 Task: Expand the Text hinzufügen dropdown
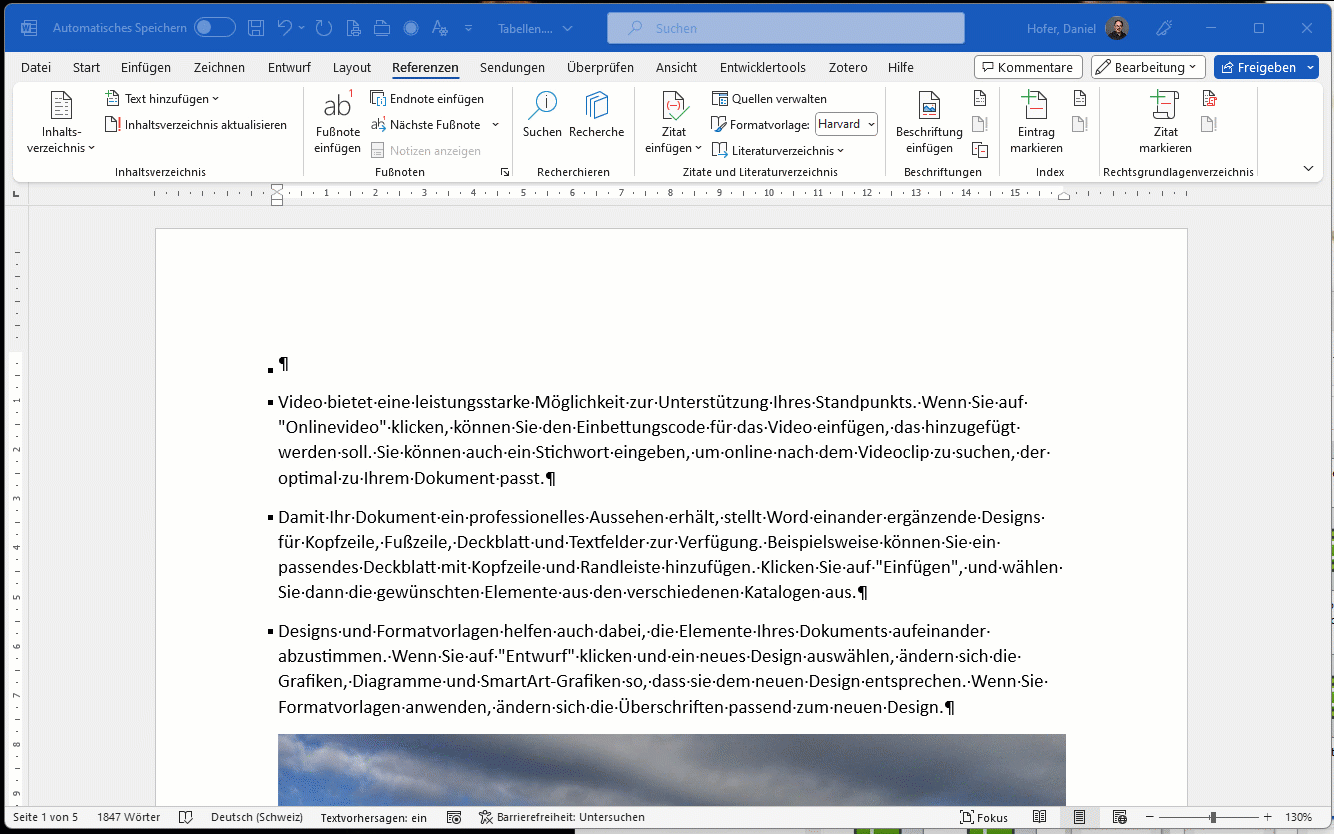pyautogui.click(x=162, y=98)
